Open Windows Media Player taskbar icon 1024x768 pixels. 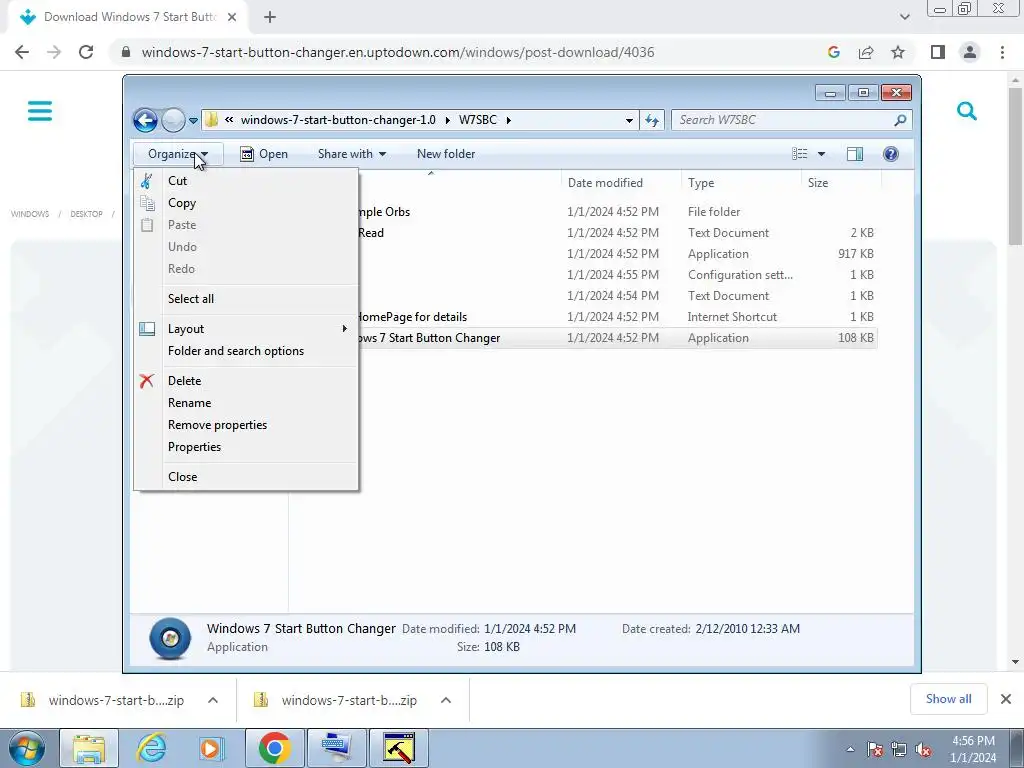click(x=212, y=748)
